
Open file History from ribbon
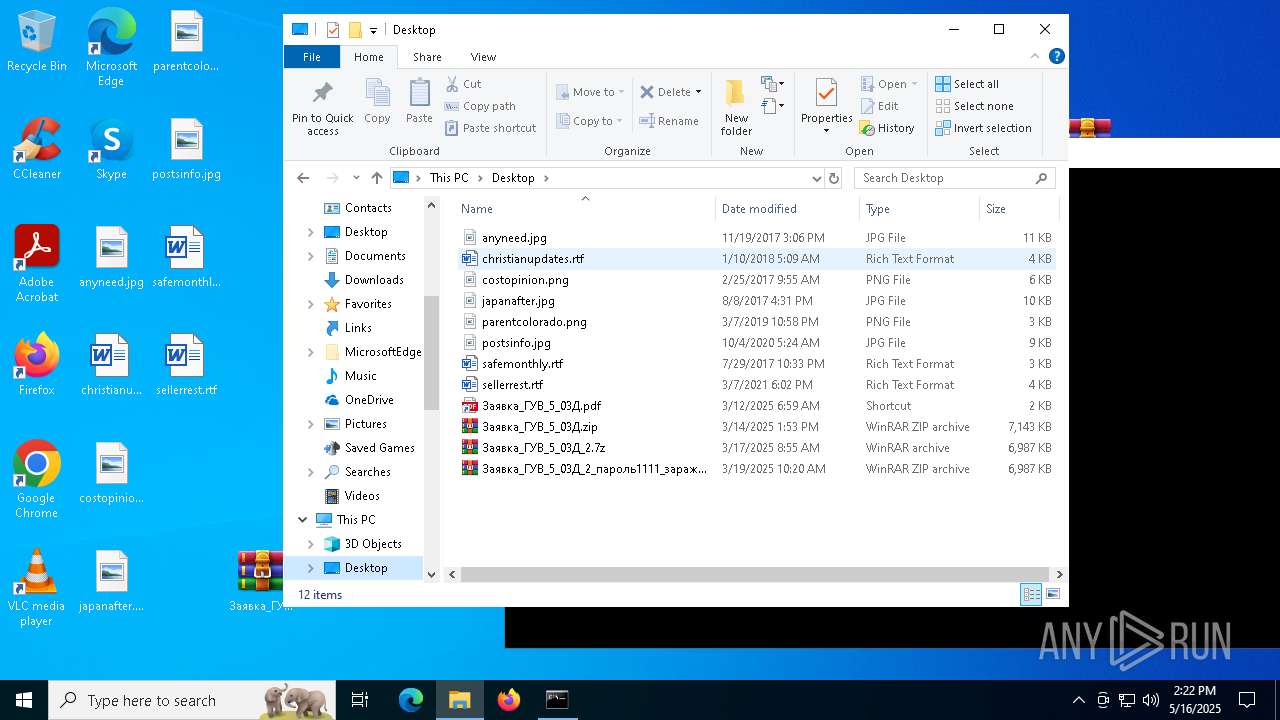pos(887,128)
